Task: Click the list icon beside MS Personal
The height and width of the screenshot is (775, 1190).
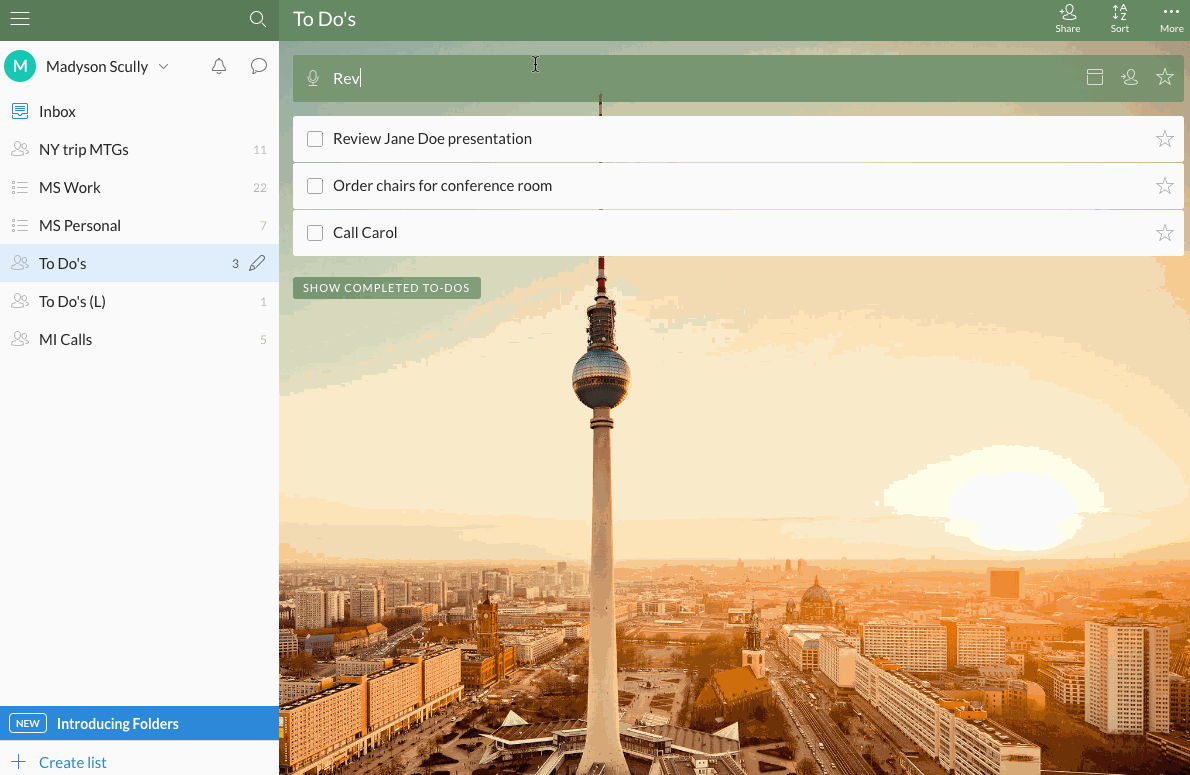Action: coord(20,225)
